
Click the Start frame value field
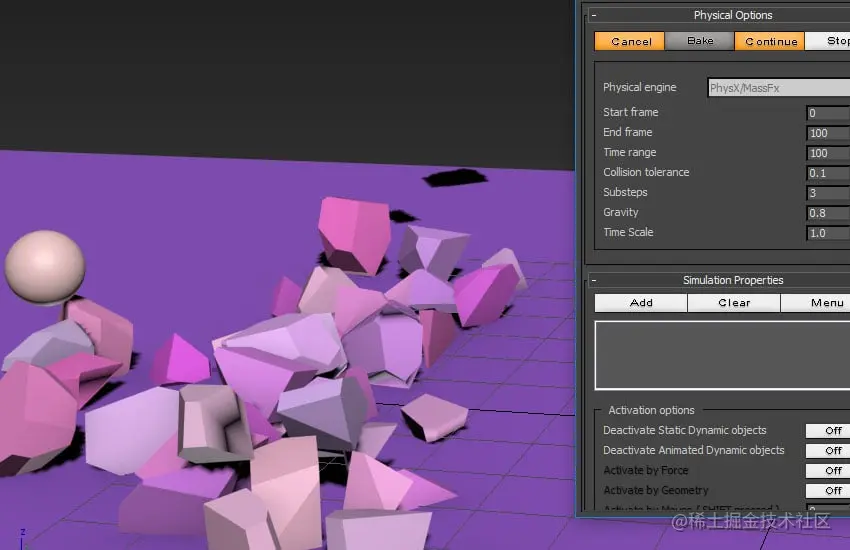pyautogui.click(x=828, y=113)
